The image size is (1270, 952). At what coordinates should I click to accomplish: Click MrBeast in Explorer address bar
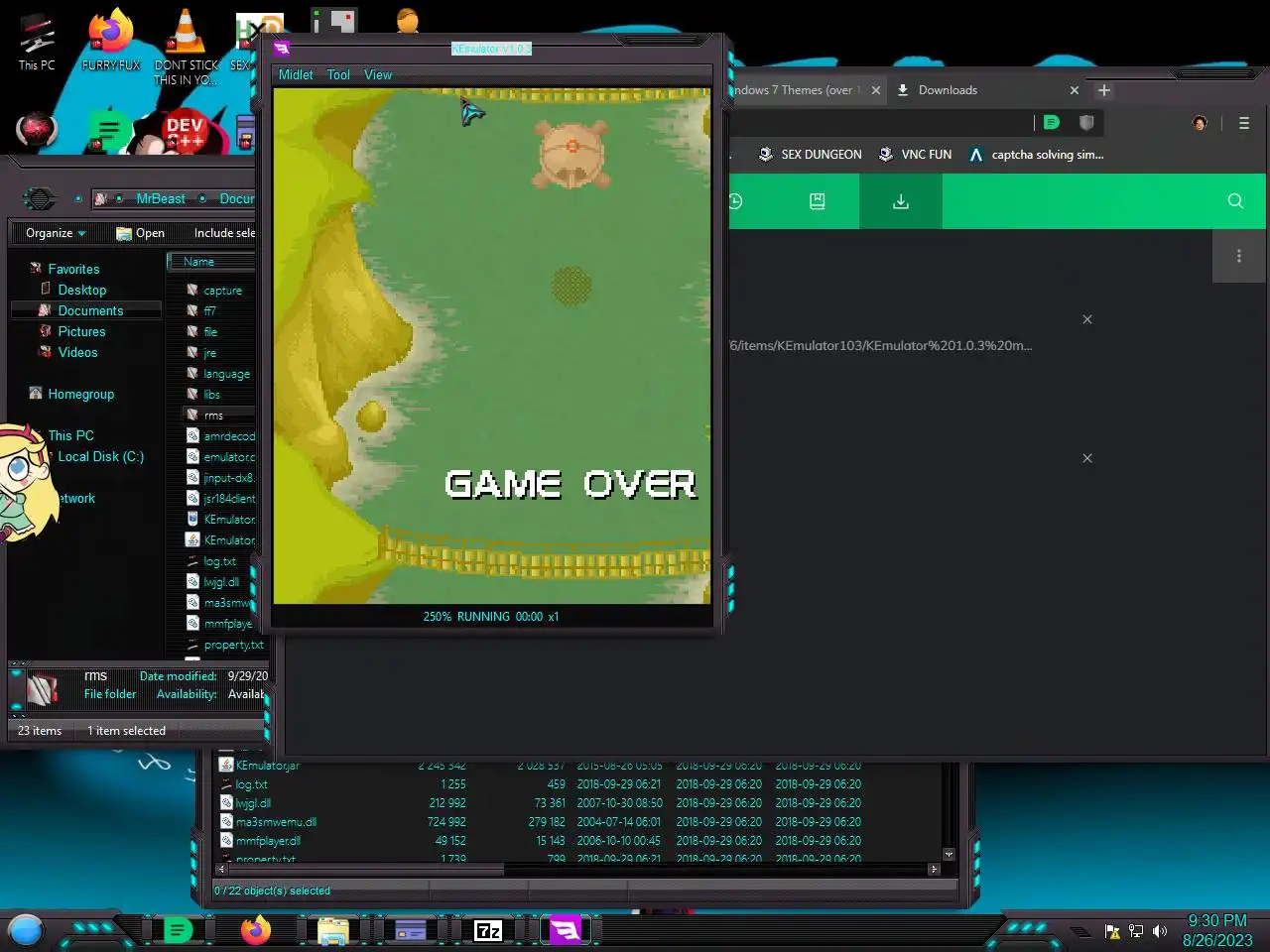(161, 198)
